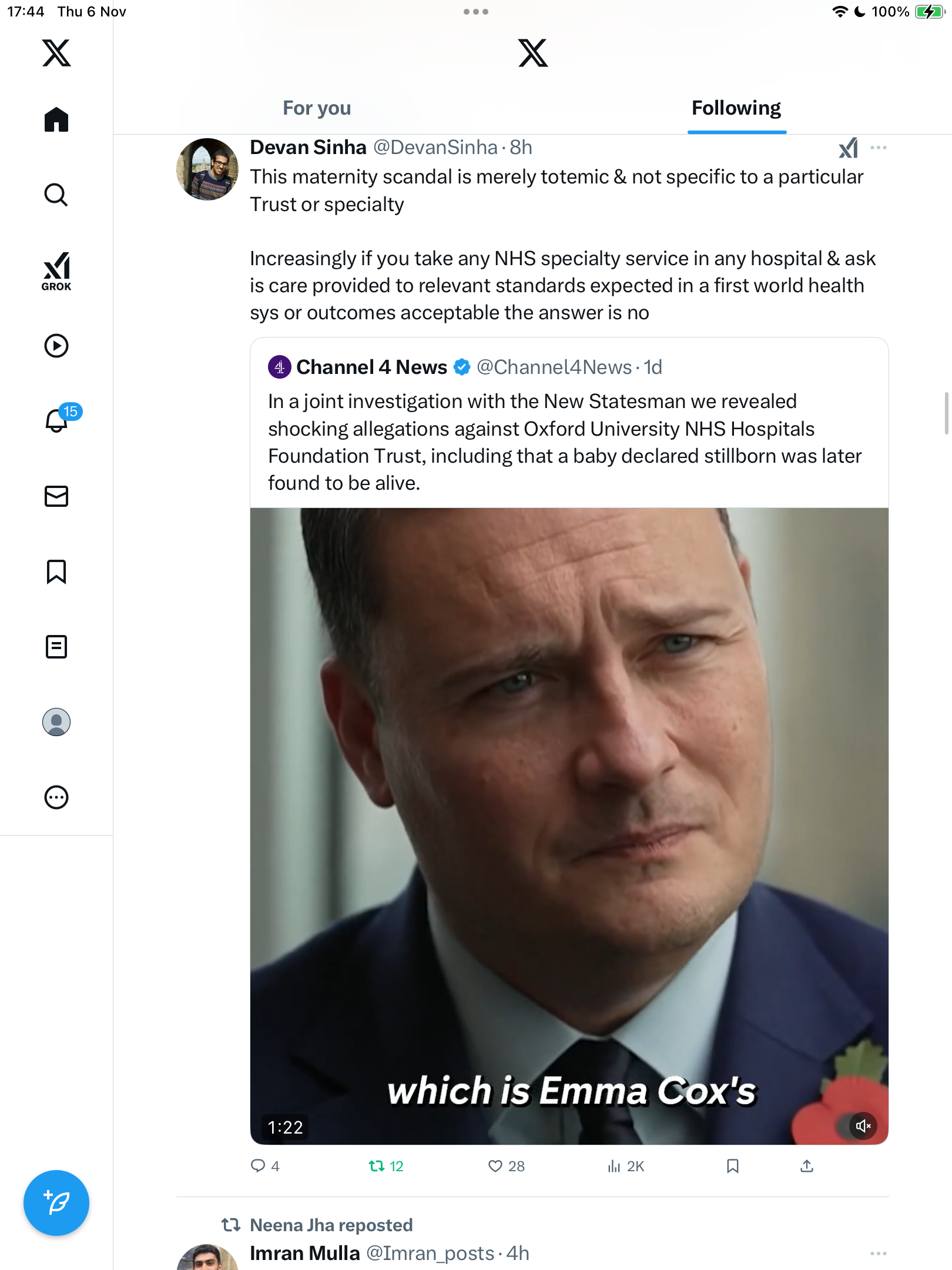Open more options on Imran Mulla's post
Viewport: 952px width, 1270px height.
point(879,1254)
